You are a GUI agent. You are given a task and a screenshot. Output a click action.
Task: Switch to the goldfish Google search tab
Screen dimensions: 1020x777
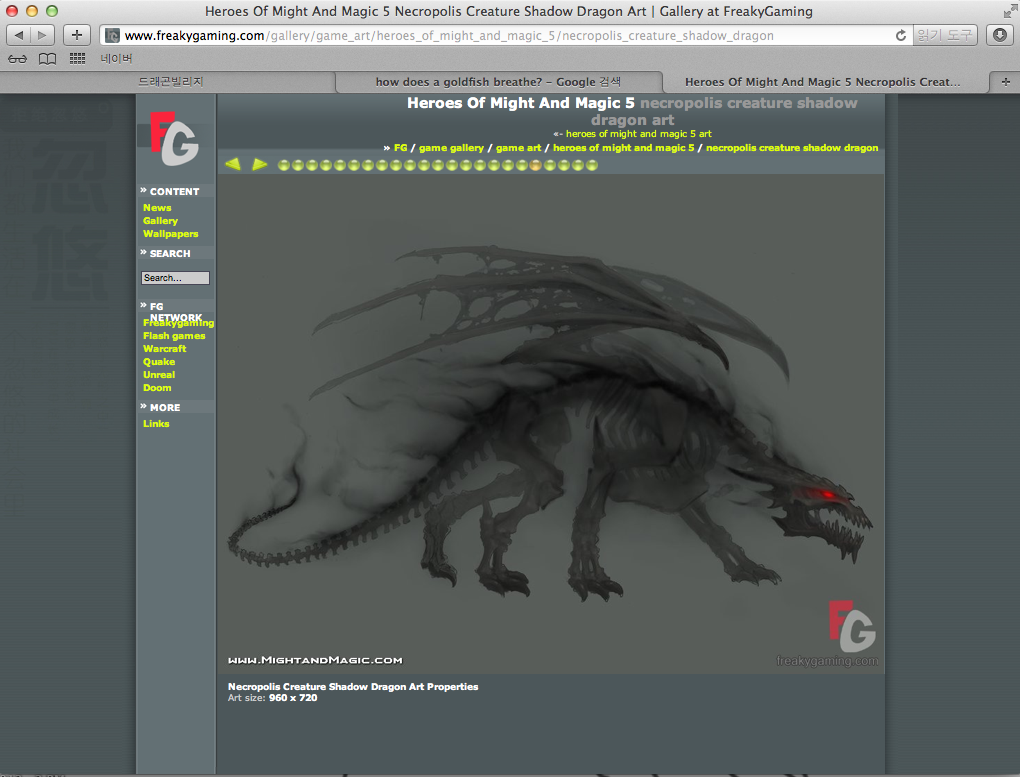[x=498, y=82]
